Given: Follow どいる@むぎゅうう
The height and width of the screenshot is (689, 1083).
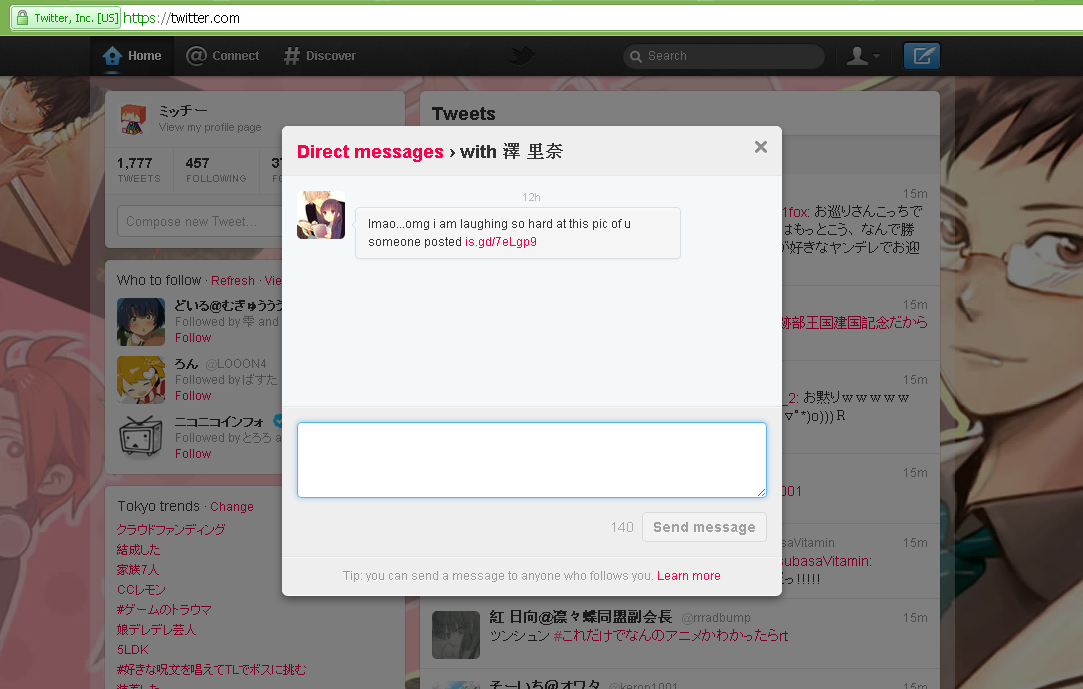Looking at the screenshot, I should pos(193,338).
